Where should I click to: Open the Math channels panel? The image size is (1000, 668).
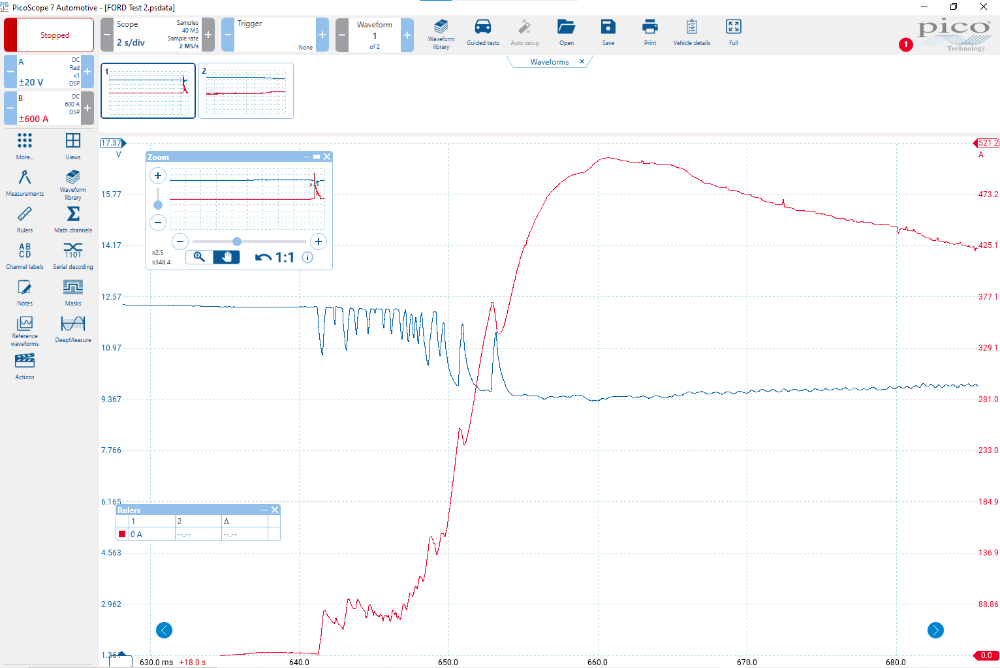pos(73,218)
